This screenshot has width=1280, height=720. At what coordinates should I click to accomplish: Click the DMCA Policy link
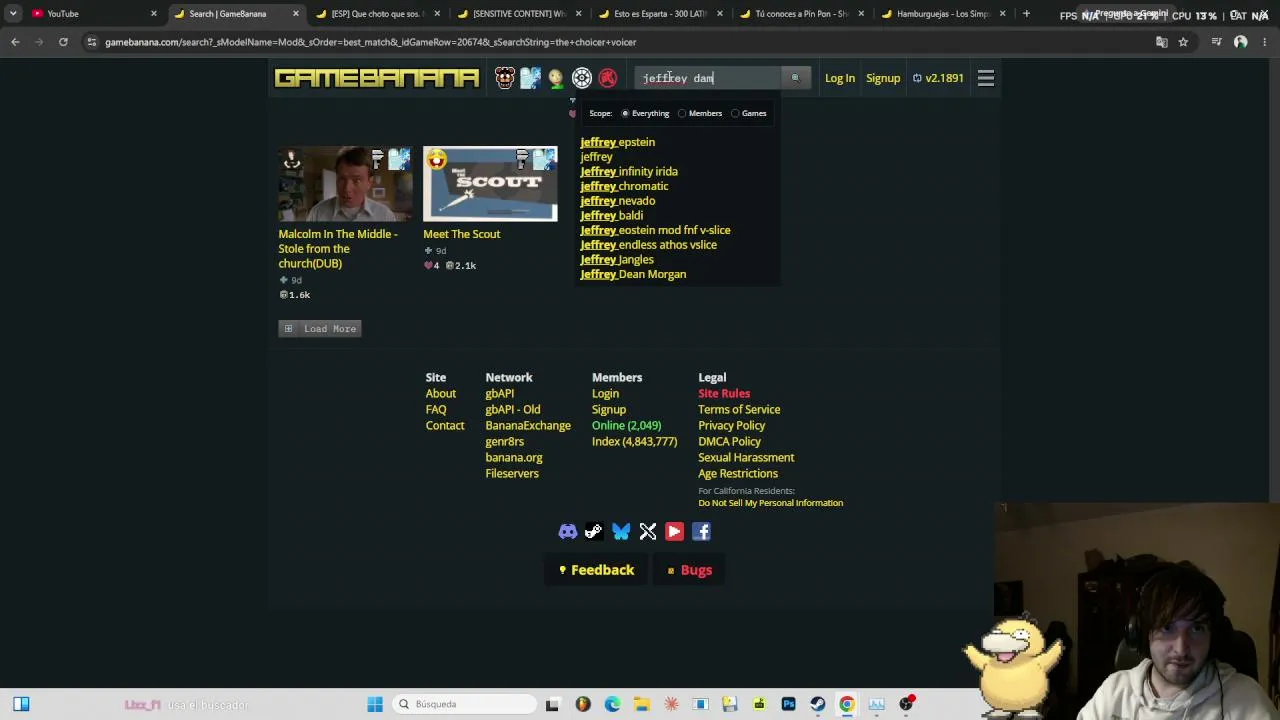[729, 442]
